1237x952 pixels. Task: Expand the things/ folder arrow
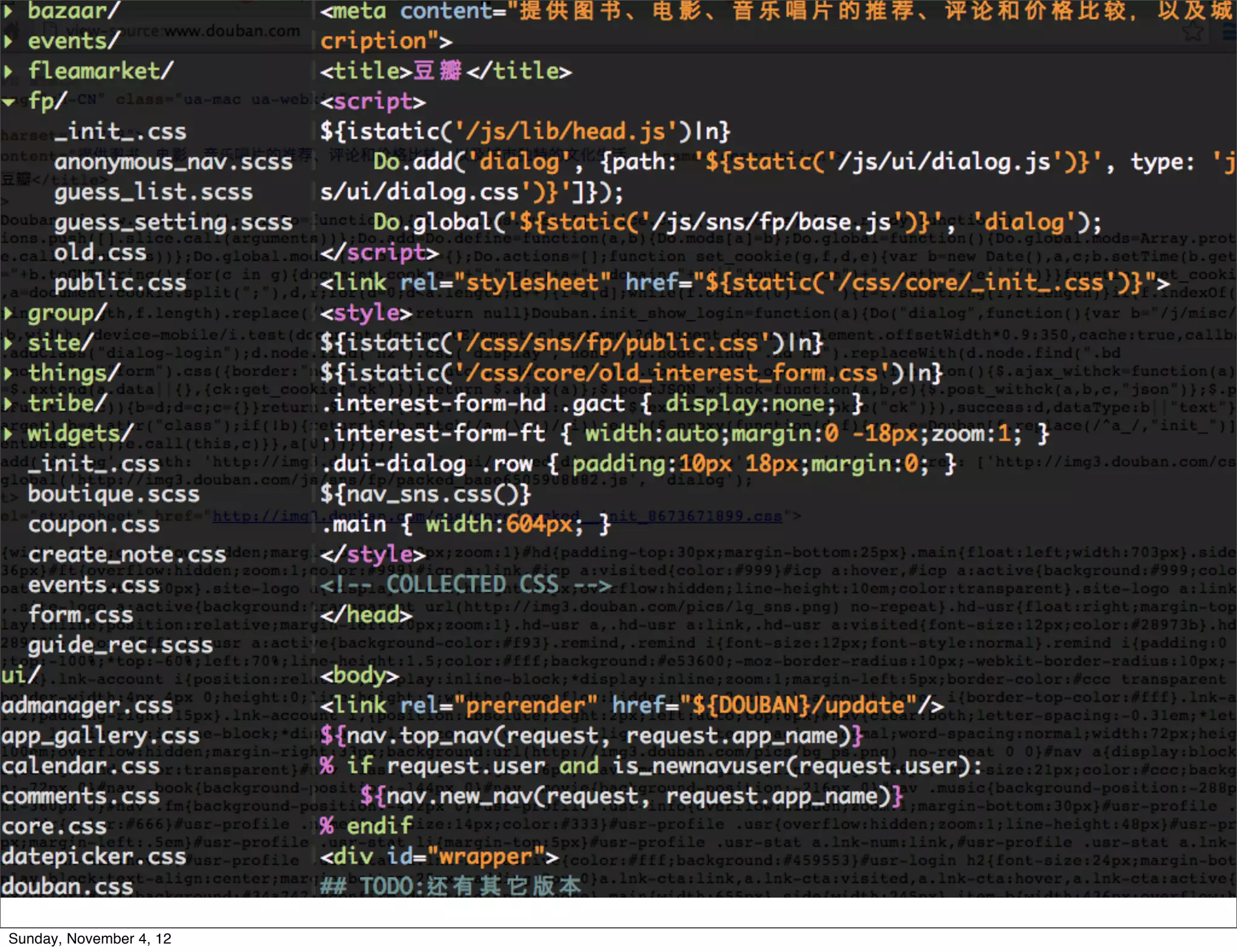pos(8,373)
